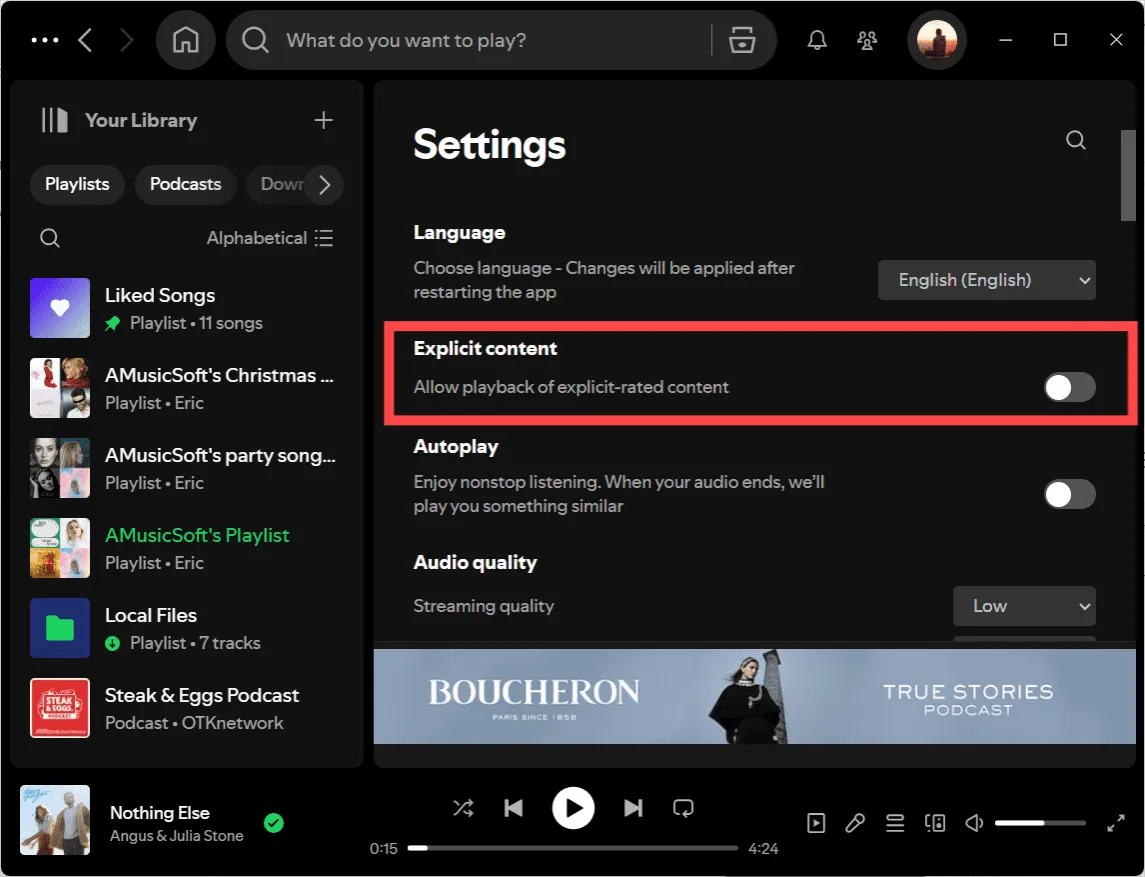Adjust the volume slider
1145x877 pixels.
point(1040,823)
